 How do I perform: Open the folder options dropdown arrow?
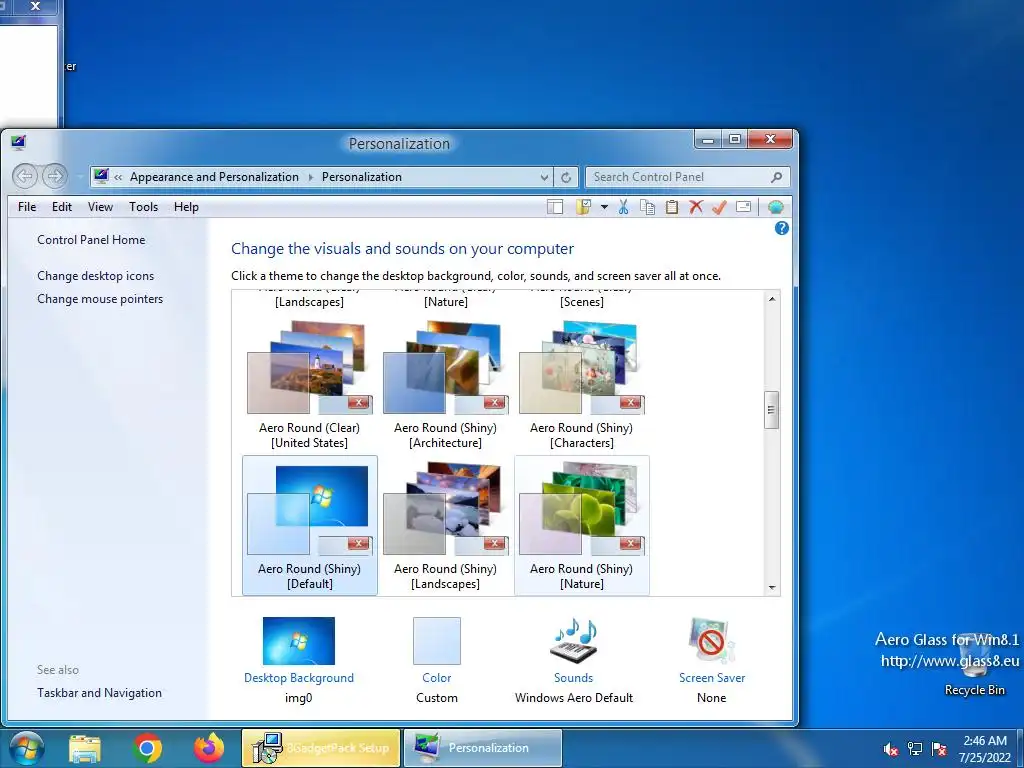[604, 207]
